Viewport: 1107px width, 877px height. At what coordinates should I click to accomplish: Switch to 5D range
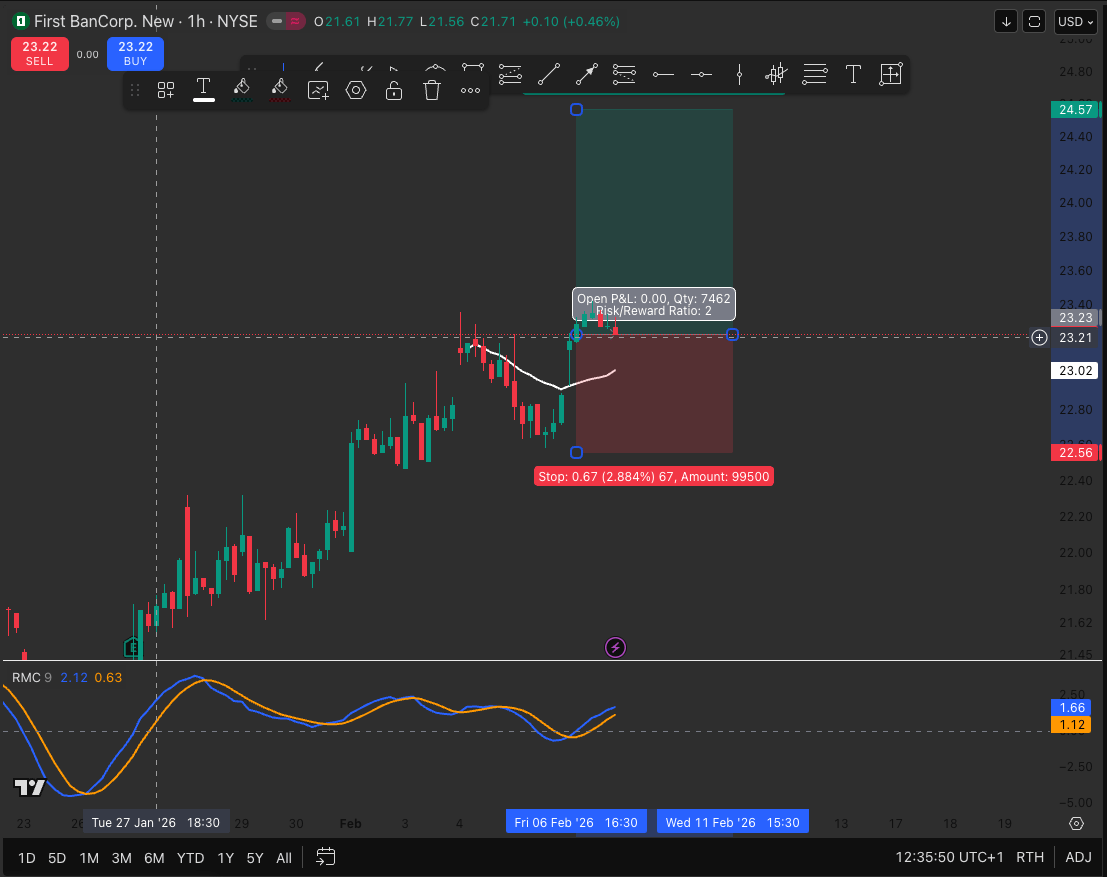coord(57,858)
